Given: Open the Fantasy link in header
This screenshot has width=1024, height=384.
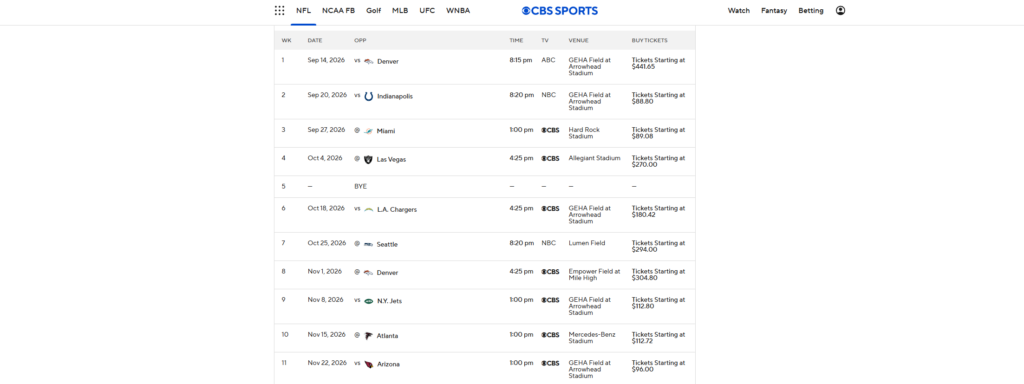Looking at the screenshot, I should click(x=774, y=10).
